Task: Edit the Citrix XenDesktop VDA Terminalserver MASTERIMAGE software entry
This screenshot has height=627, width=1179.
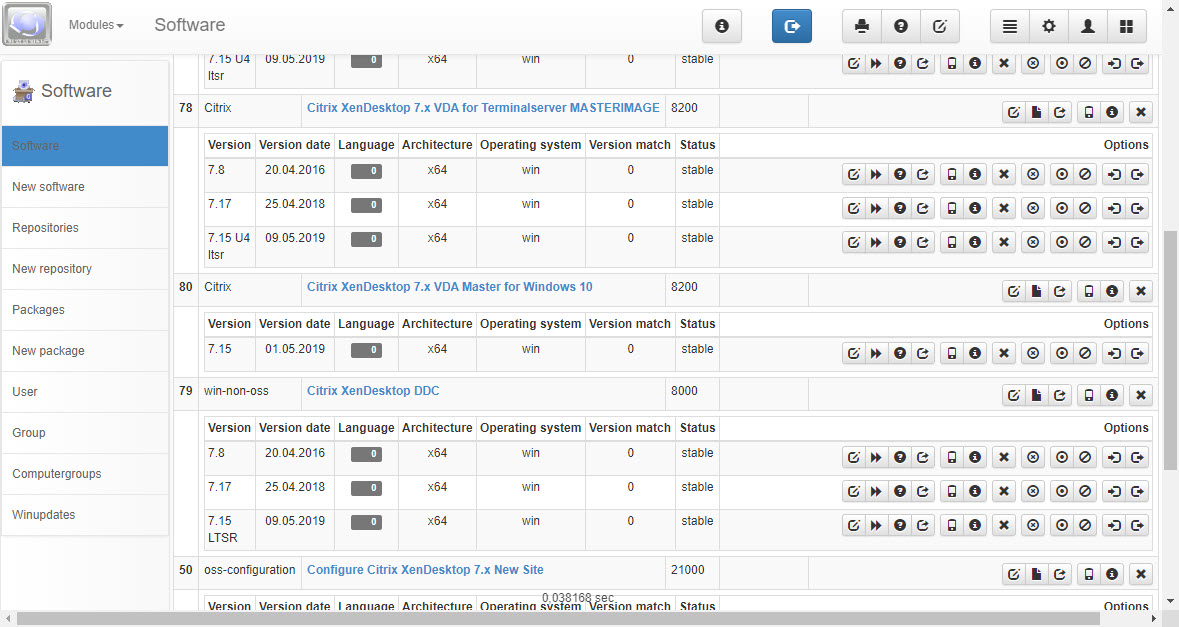Action: pyautogui.click(x=1014, y=113)
